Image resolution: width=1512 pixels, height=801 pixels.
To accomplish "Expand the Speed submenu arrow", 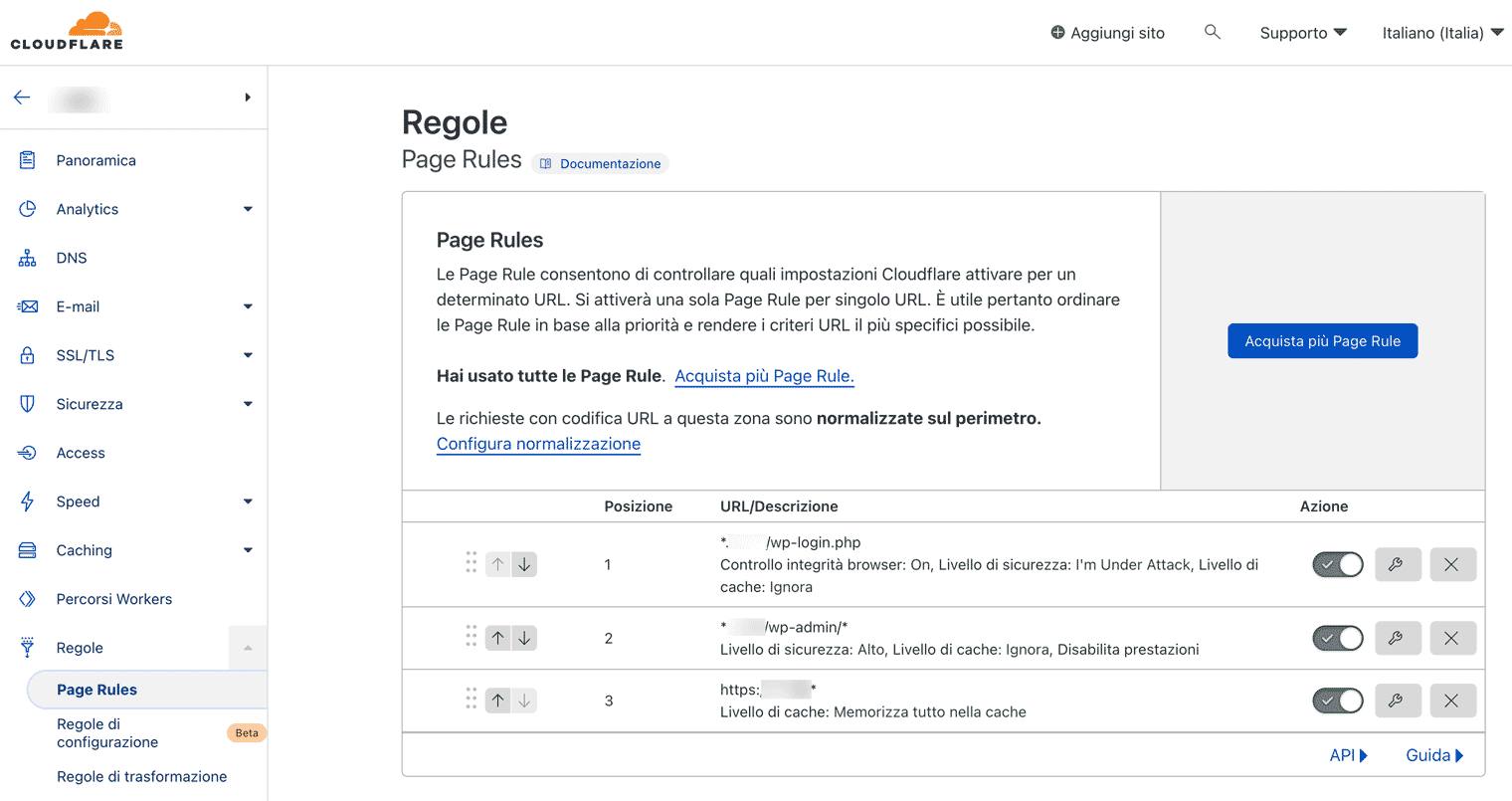I will click(248, 501).
